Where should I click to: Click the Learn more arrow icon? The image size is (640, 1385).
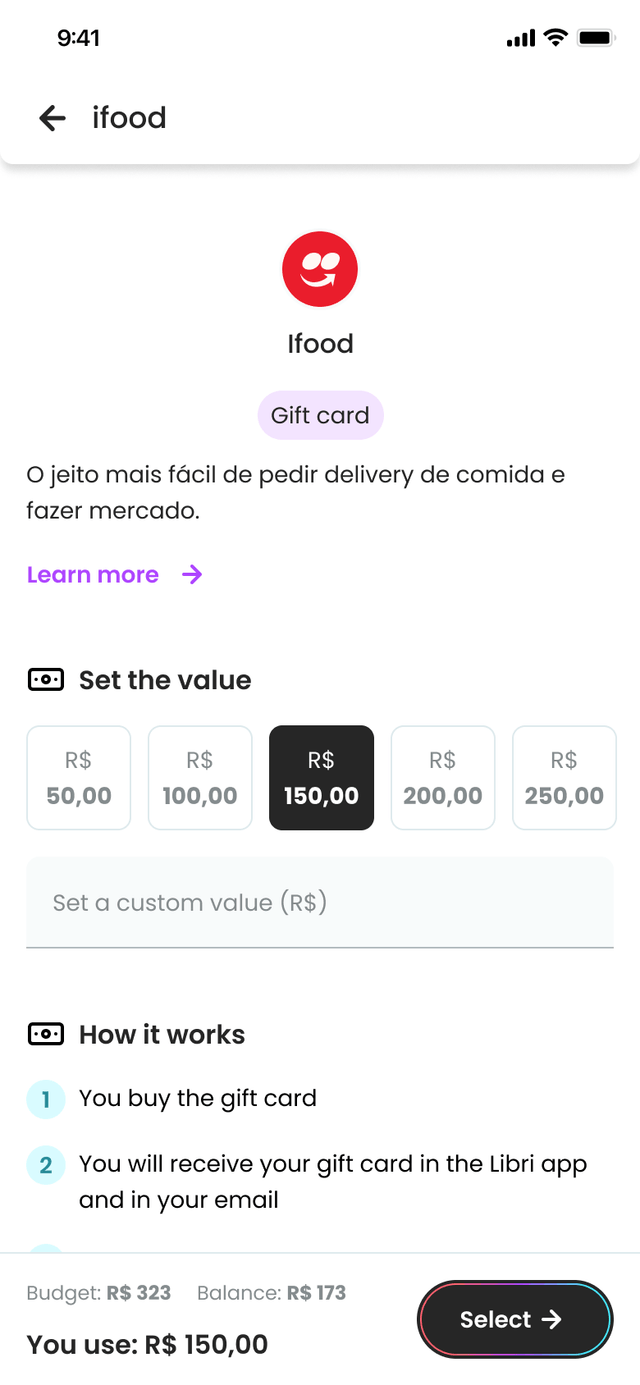pos(192,574)
